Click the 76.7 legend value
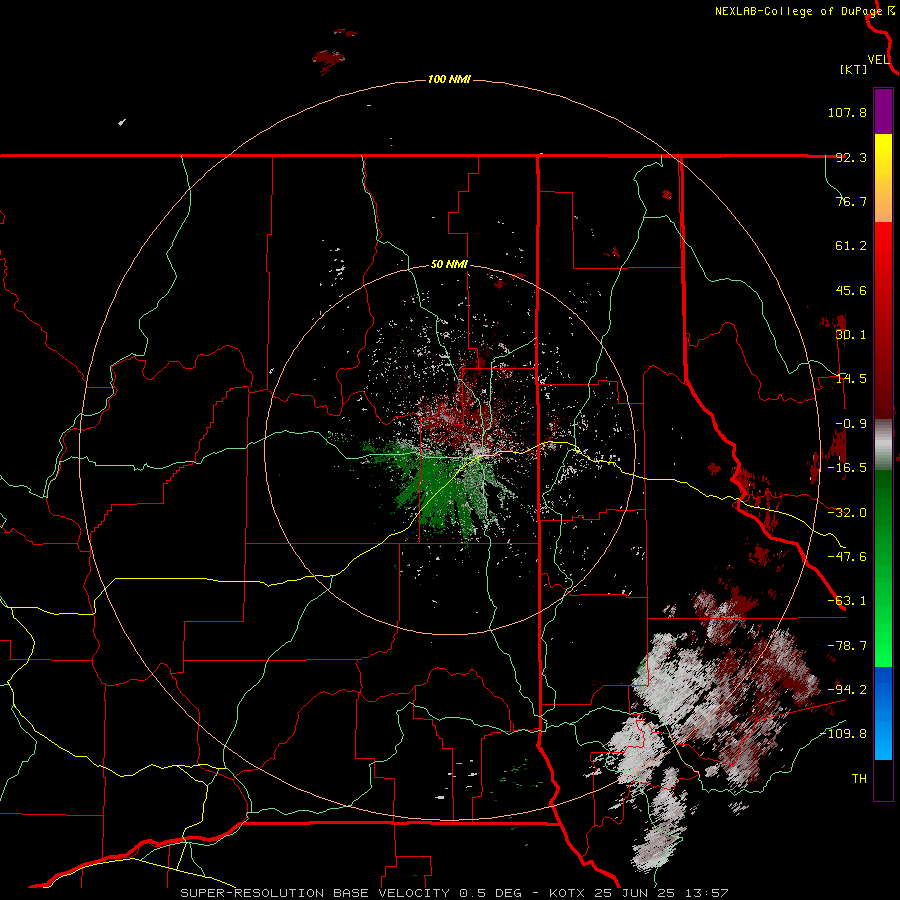900x900 pixels. [851, 201]
